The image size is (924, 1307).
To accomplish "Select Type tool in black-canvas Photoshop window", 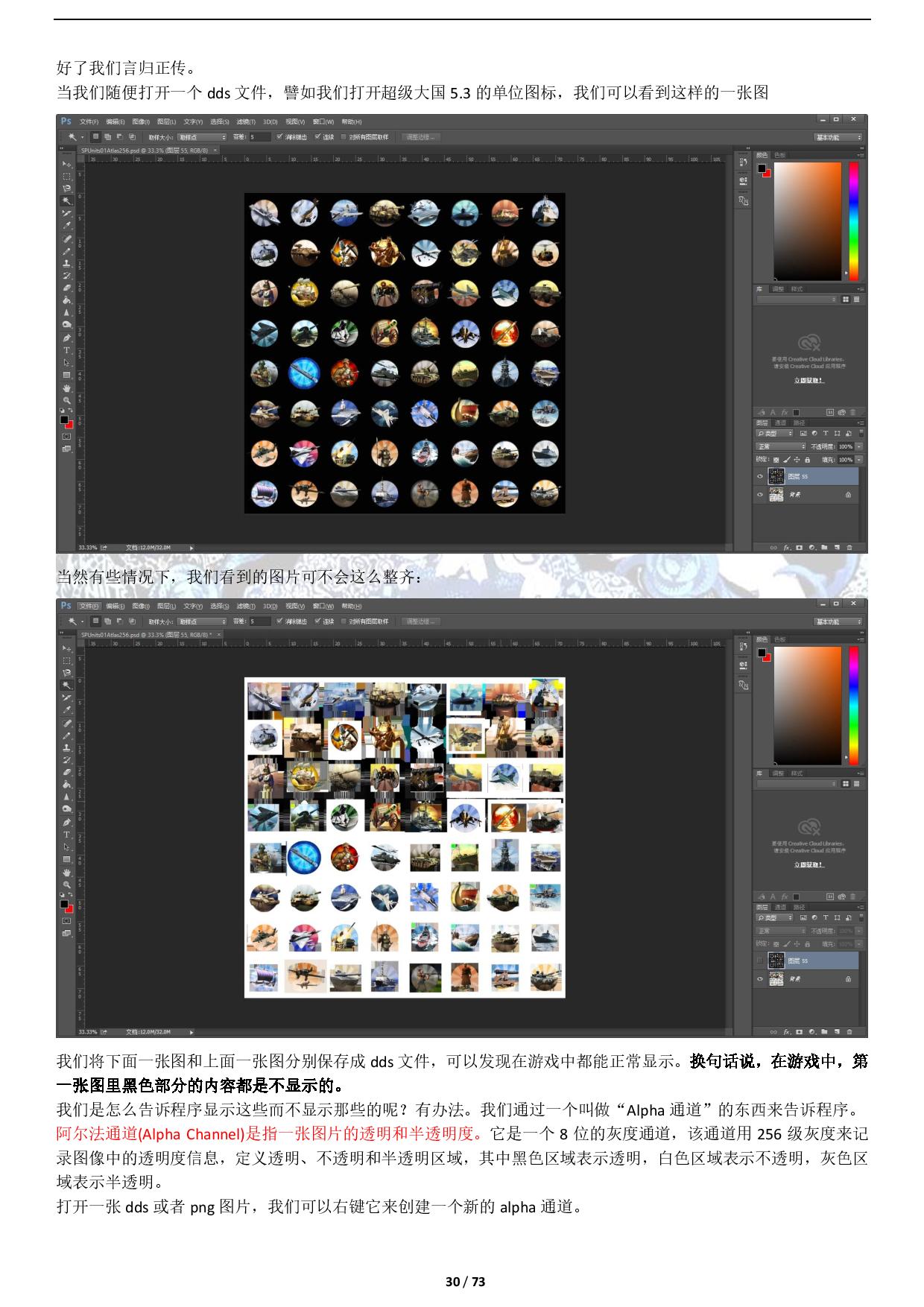I will [66, 349].
